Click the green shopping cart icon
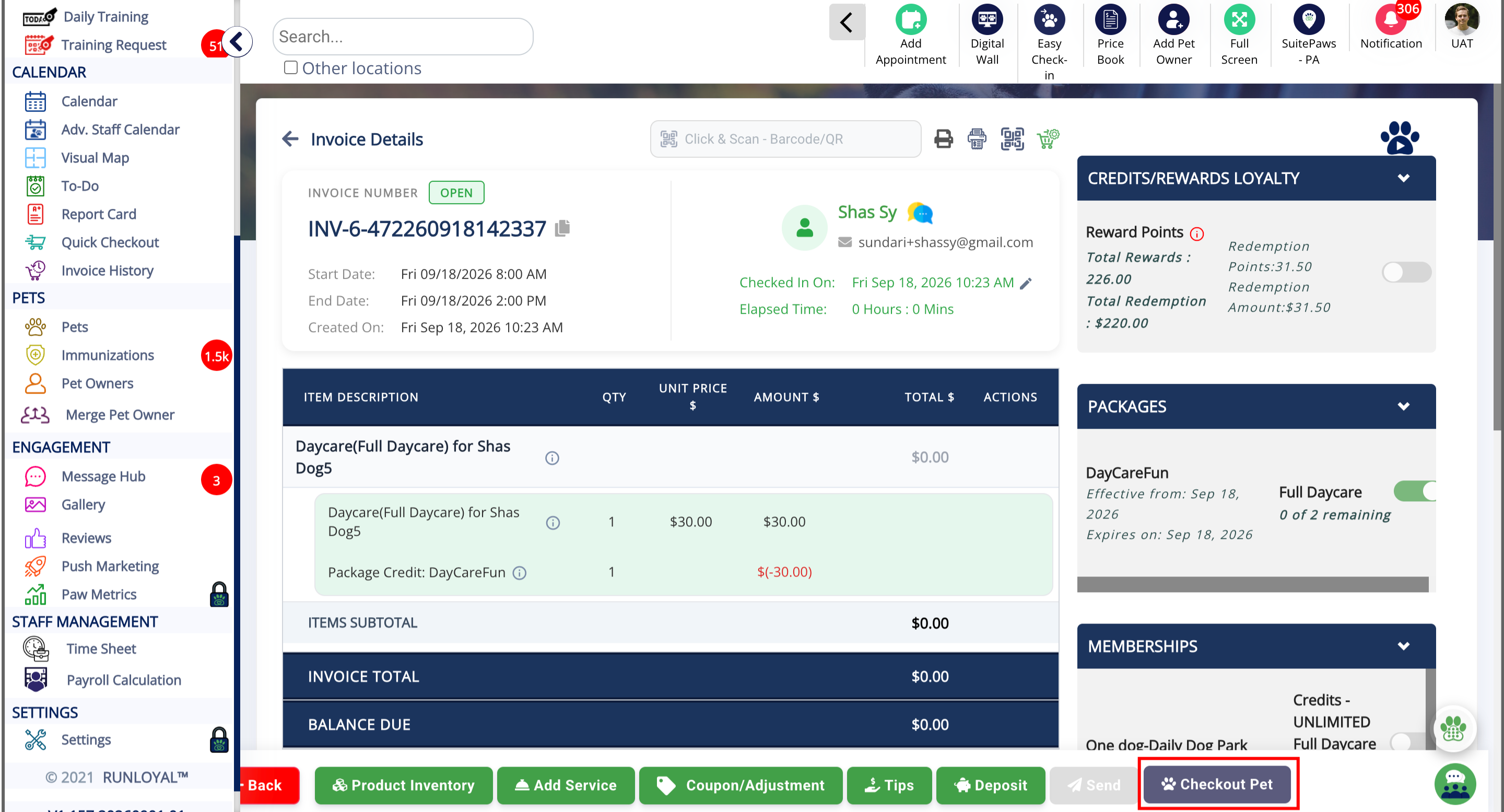This screenshot has width=1504, height=812. (x=1048, y=139)
